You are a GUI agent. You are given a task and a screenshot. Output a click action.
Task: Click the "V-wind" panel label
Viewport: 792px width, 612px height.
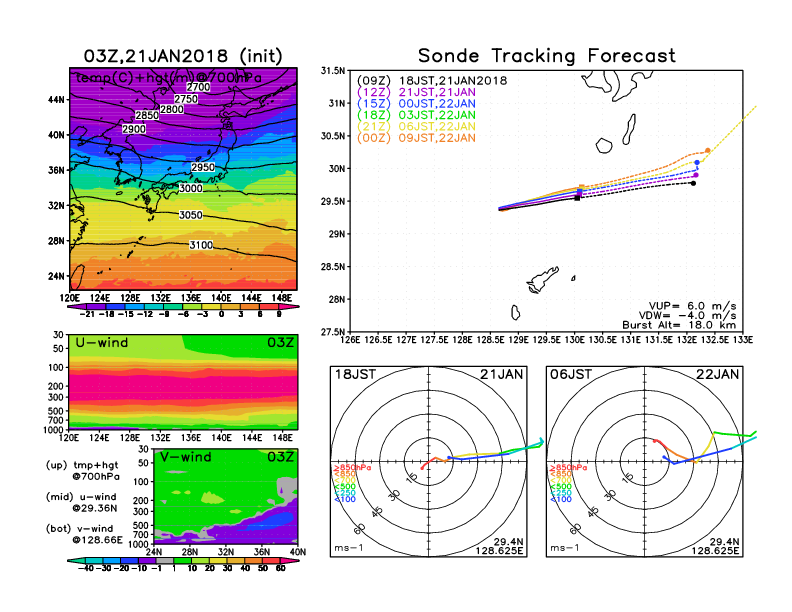185,457
